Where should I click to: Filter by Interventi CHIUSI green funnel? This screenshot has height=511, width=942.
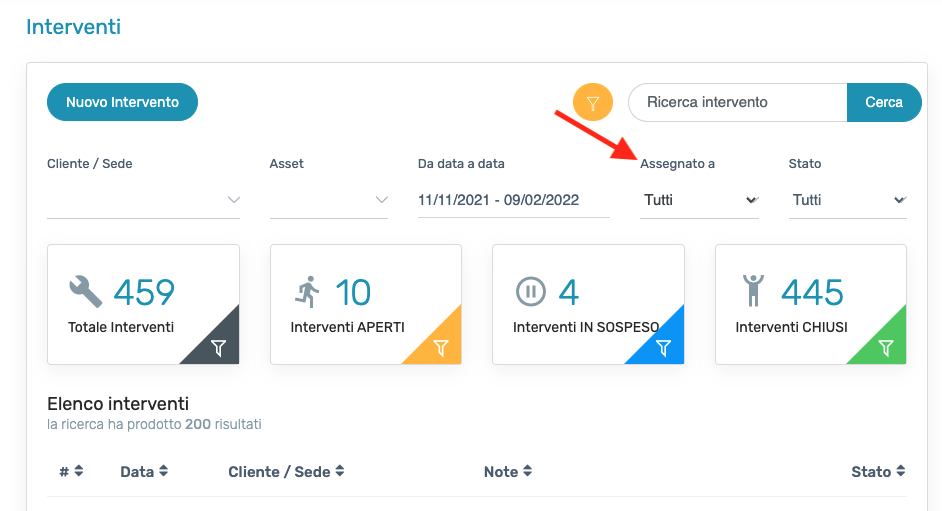(886, 348)
